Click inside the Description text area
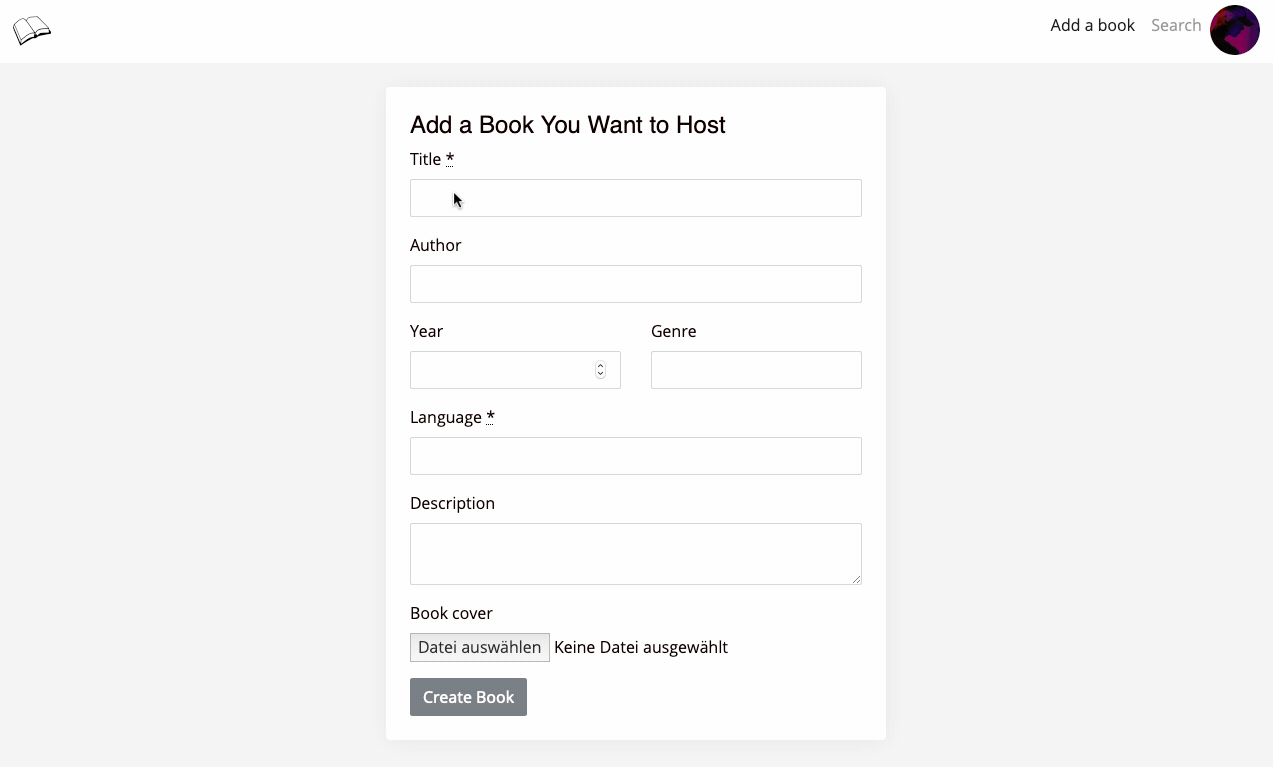The width and height of the screenshot is (1273, 767). (635, 553)
